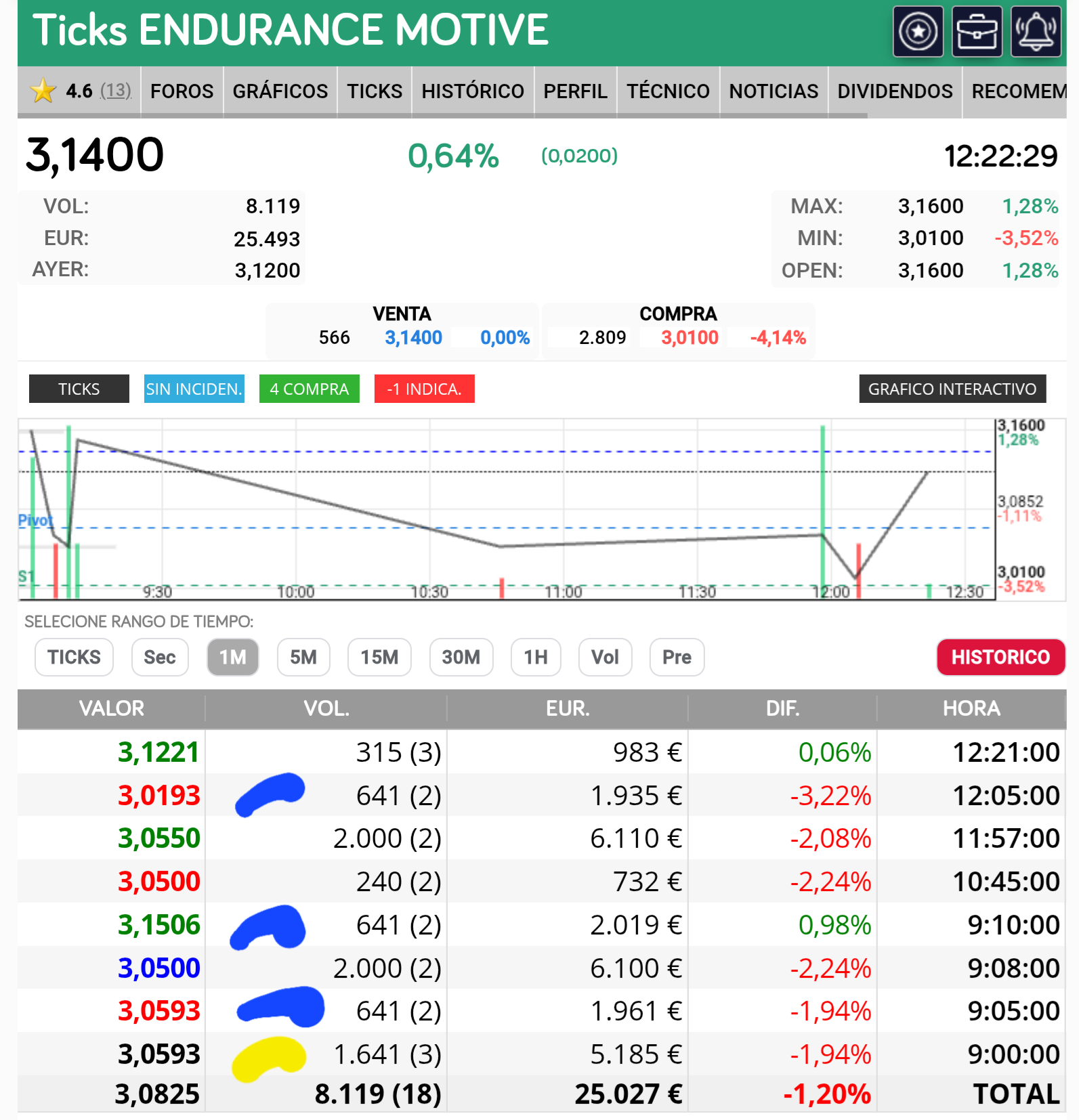Viewport: 1079px width, 1120px height.
Task: Choose the 1H time range option
Action: pyautogui.click(x=535, y=657)
